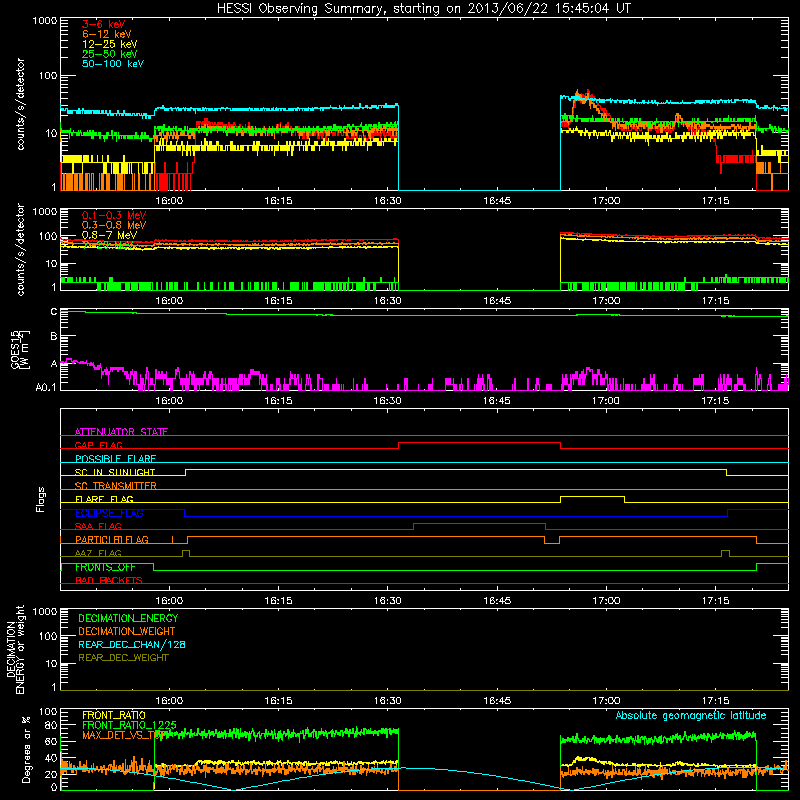Image resolution: width=800 pixels, height=800 pixels.
Task: Click the 50-100 keV legend label
Action: 112,64
